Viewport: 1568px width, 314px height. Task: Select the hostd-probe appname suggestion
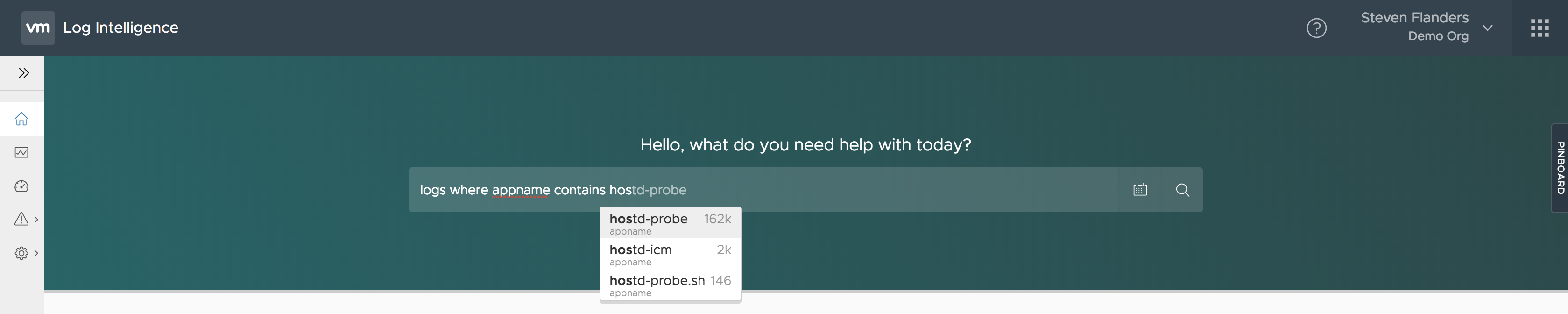pyautogui.click(x=670, y=223)
